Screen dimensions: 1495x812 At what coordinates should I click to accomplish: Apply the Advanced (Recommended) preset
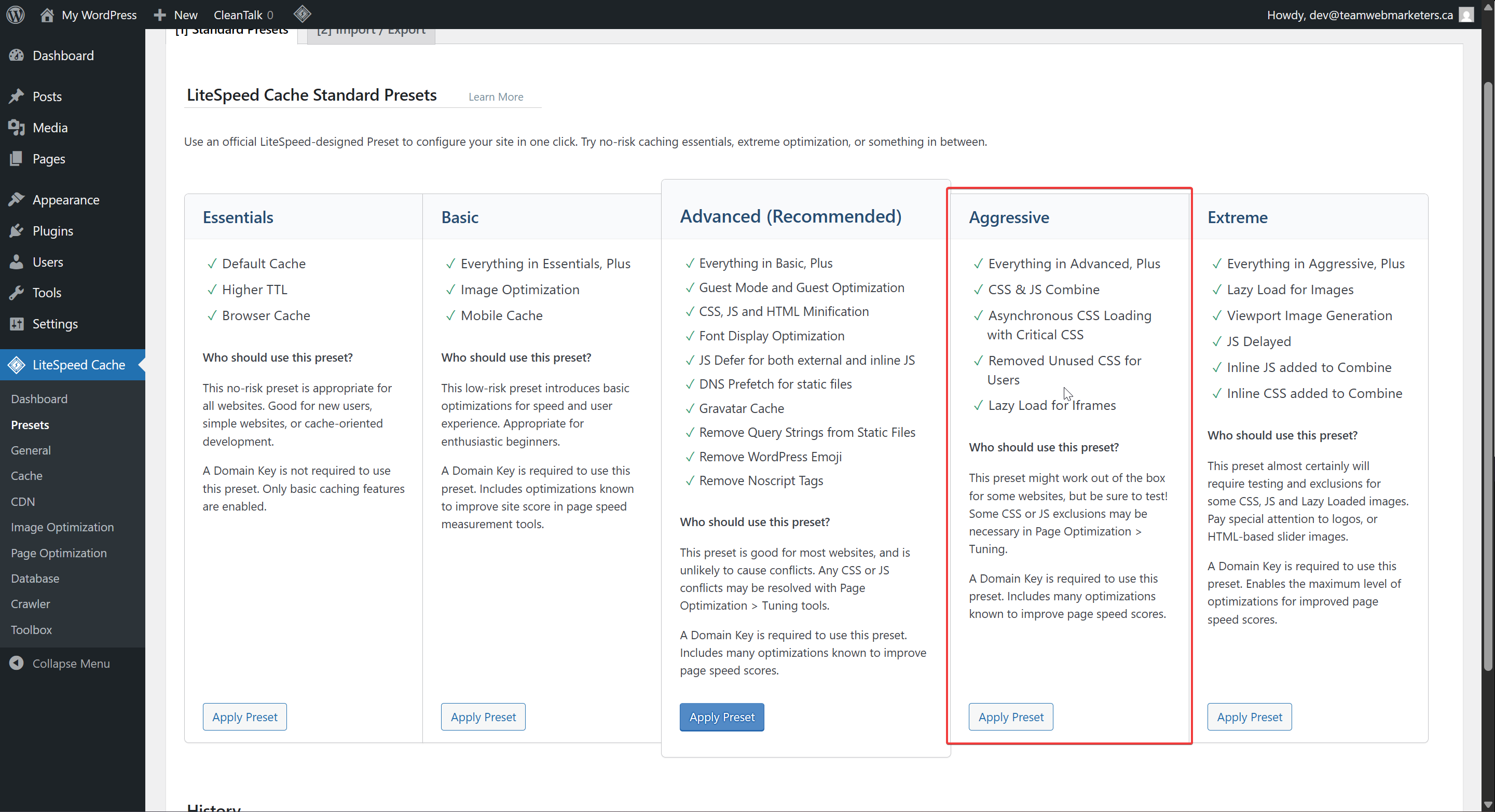click(721, 717)
